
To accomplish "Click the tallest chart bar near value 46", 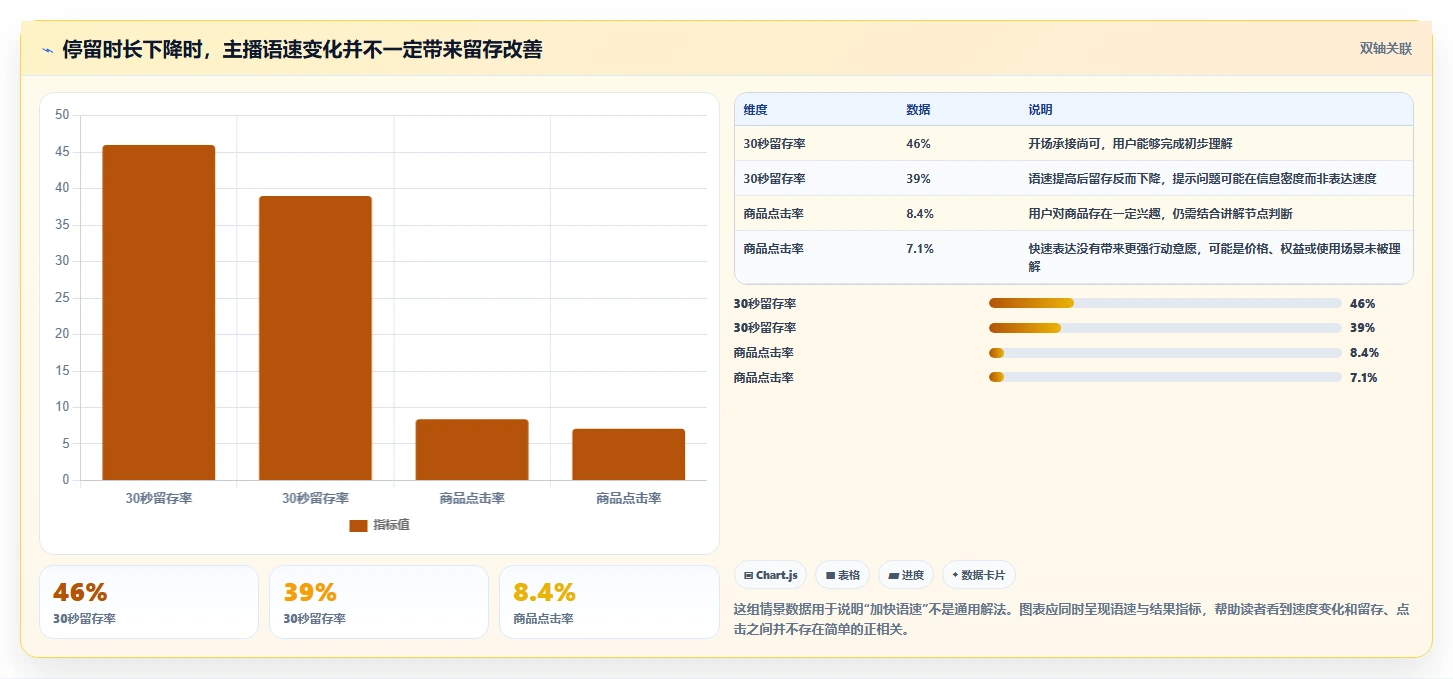I will (x=158, y=312).
